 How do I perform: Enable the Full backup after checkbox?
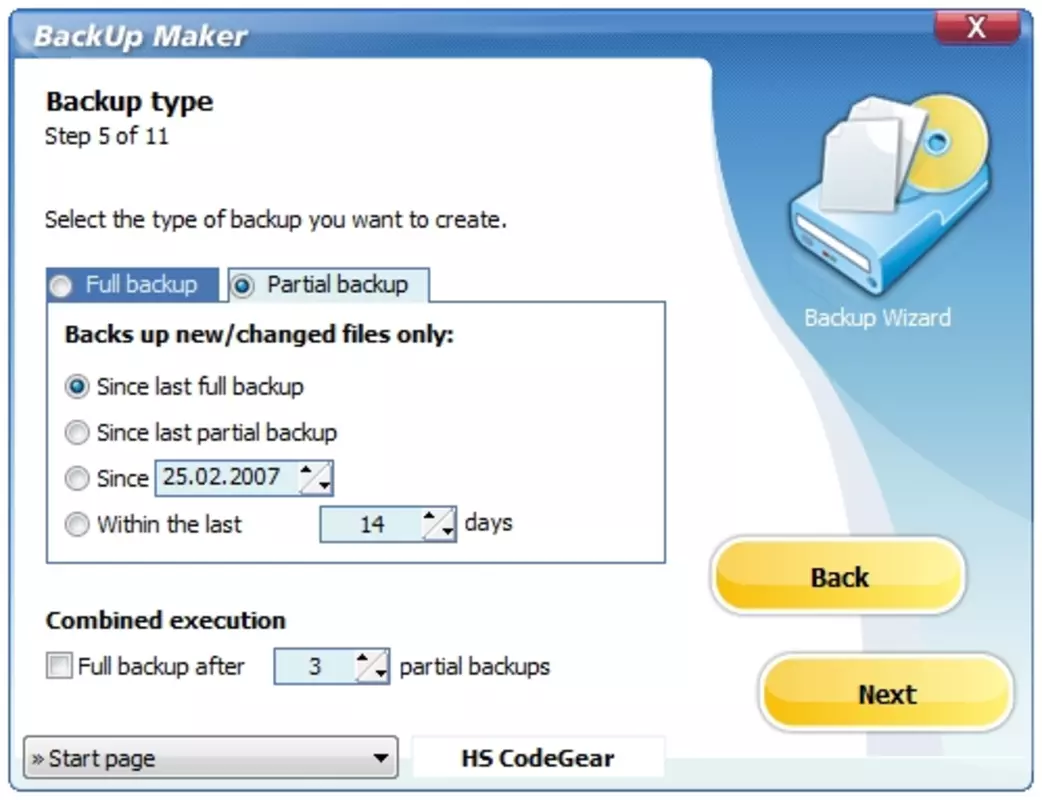[59, 665]
